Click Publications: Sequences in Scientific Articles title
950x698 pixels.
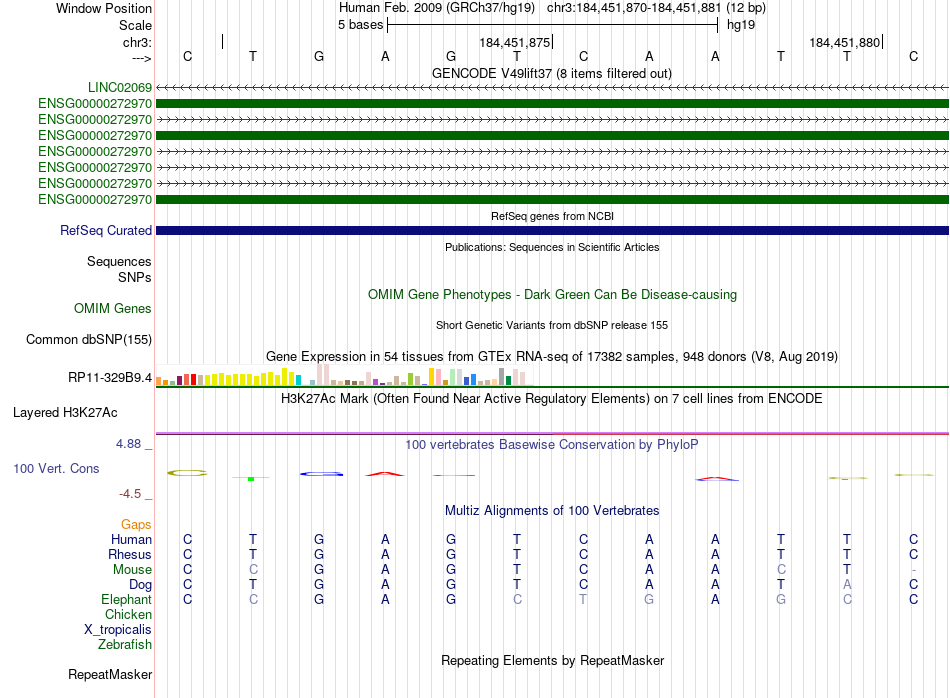click(x=552, y=247)
